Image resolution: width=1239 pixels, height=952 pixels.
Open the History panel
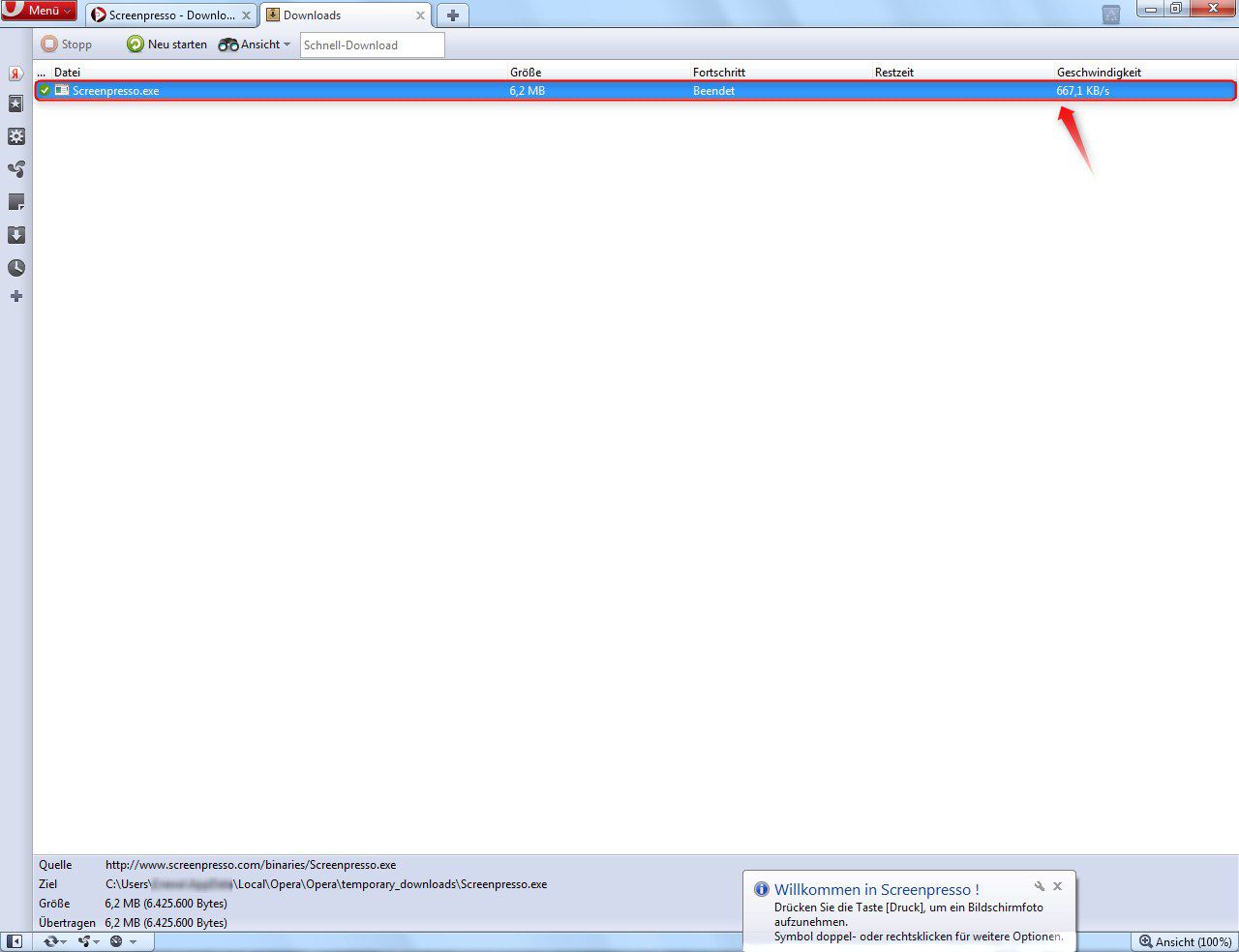(x=15, y=268)
